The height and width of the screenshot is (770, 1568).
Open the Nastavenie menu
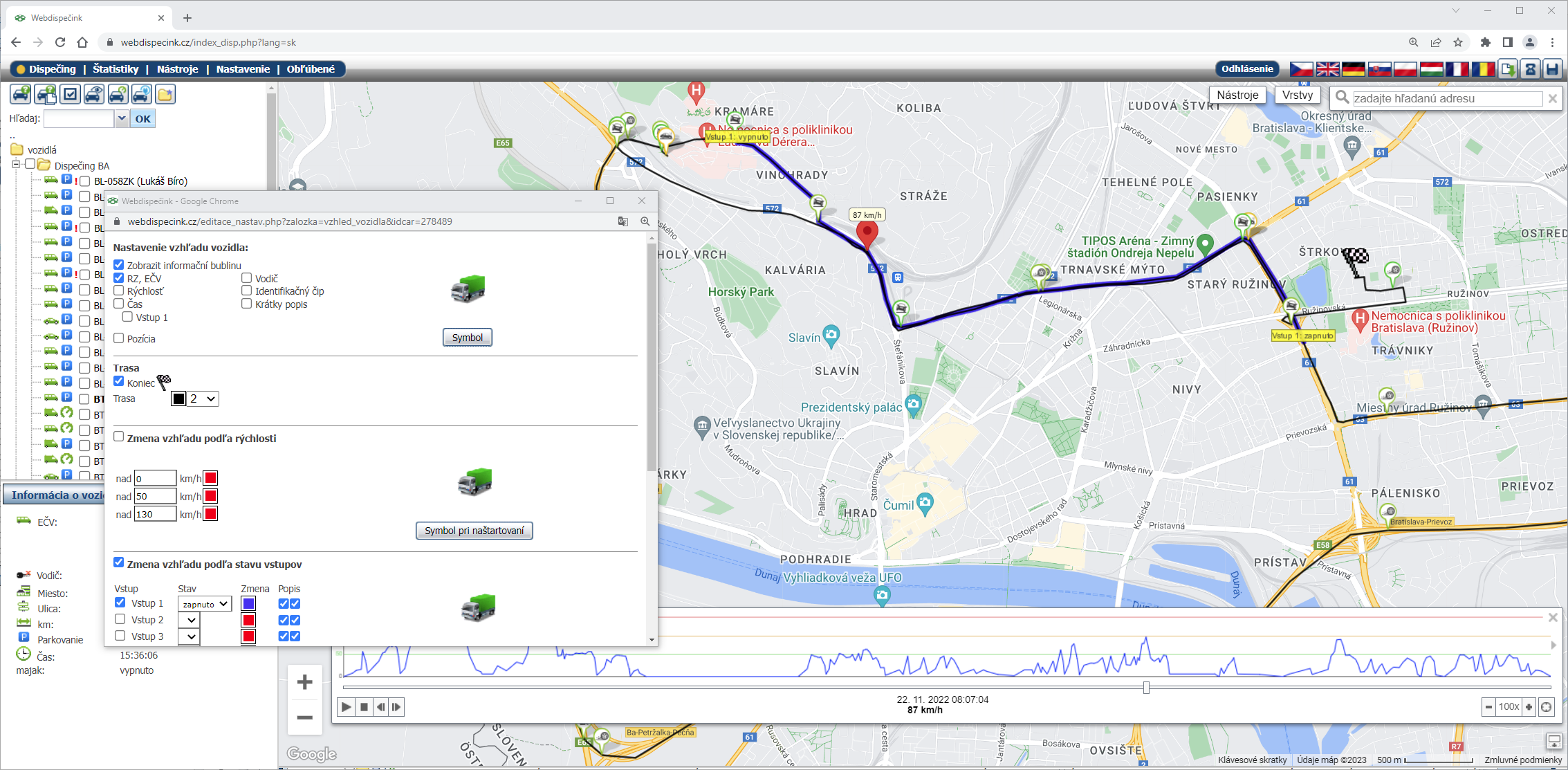coord(243,69)
